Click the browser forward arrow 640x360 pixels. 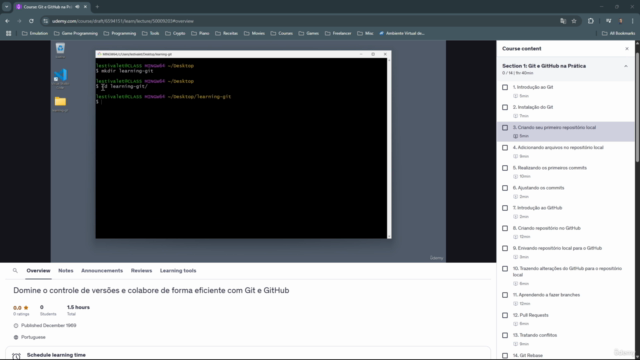point(19,21)
